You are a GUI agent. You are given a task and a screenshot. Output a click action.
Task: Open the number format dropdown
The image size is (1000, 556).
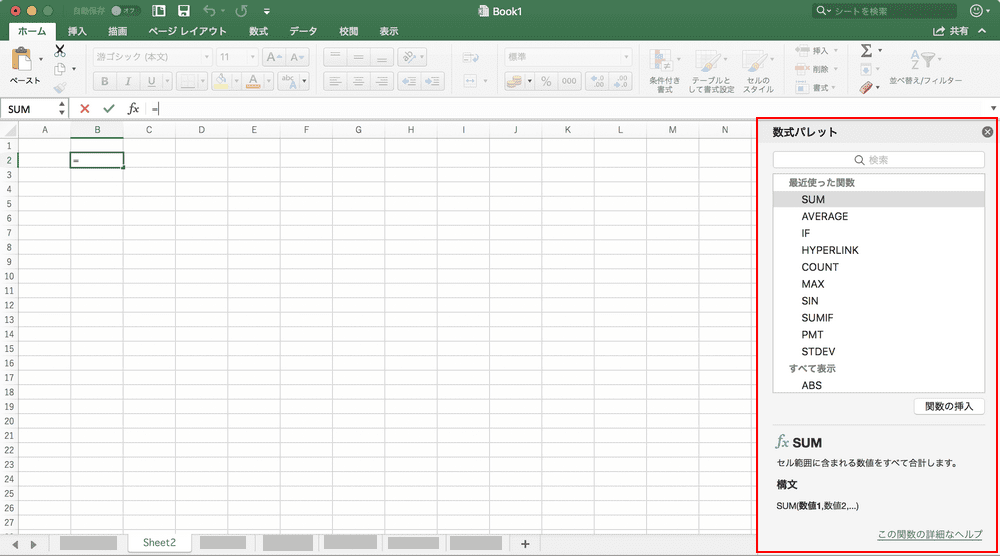[626, 57]
